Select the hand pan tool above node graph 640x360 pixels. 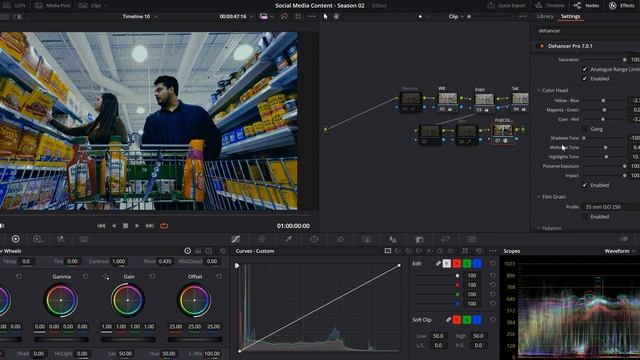point(336,16)
